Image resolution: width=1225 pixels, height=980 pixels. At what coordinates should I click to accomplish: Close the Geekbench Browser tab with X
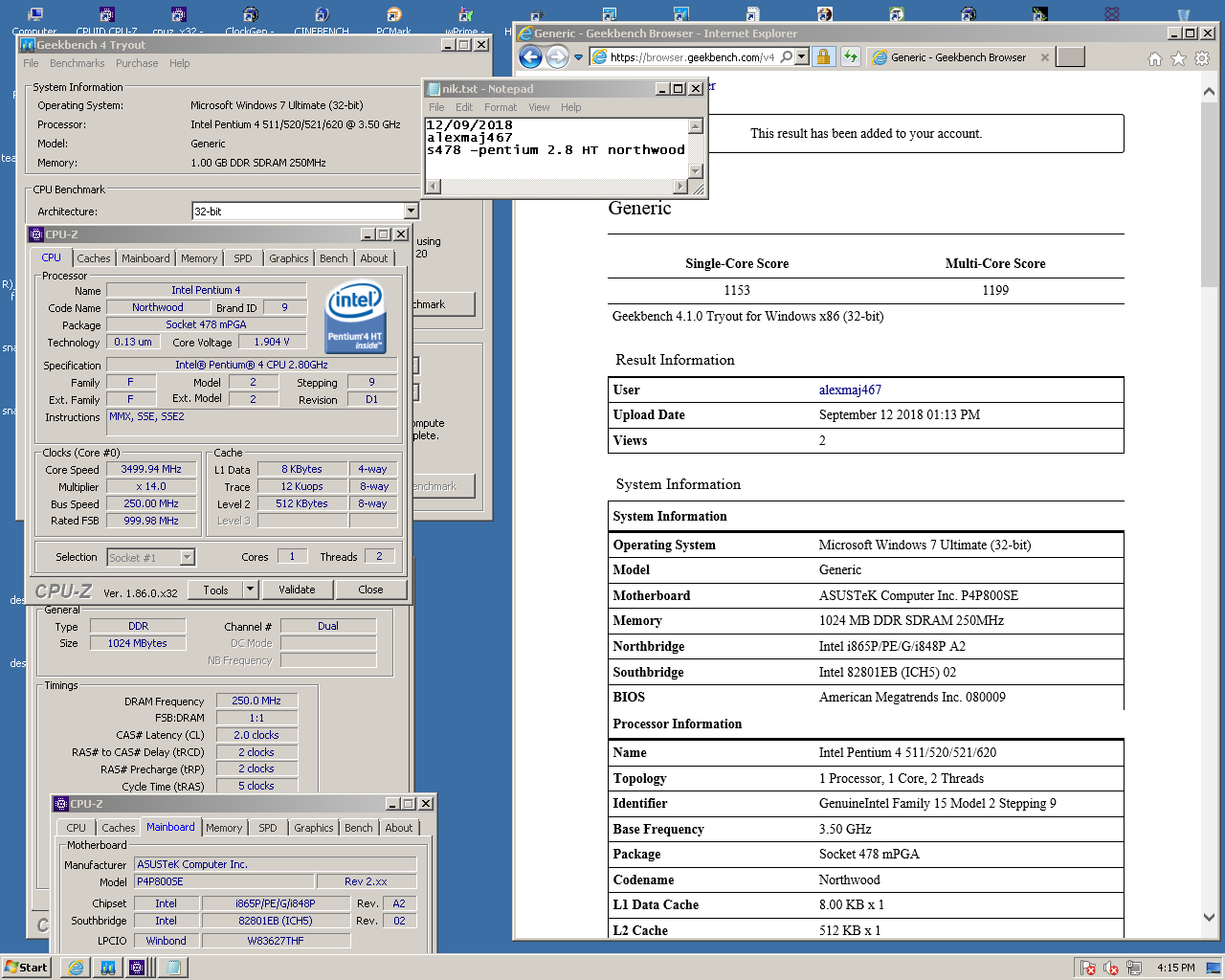pos(1044,57)
